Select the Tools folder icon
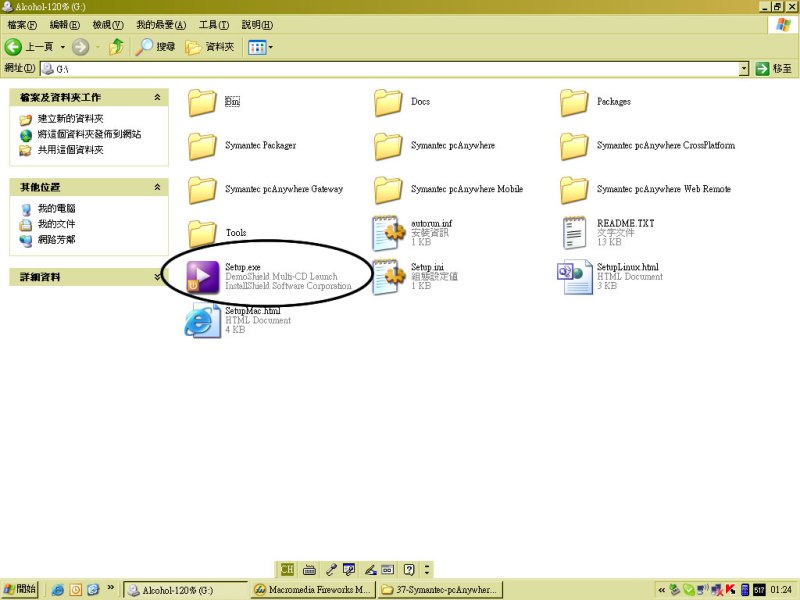This screenshot has height=600, width=800. tap(202, 233)
